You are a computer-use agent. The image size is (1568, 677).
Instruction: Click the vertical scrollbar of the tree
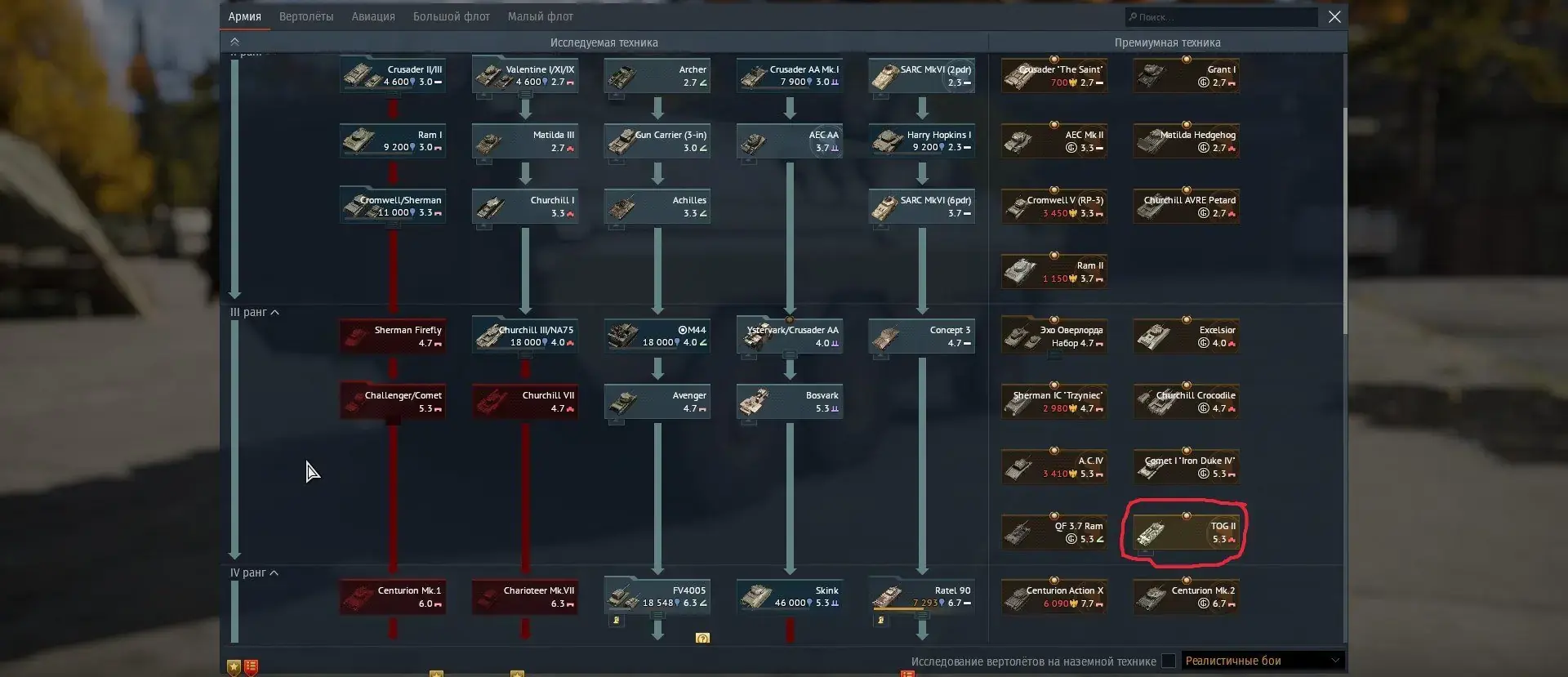tap(1344, 196)
